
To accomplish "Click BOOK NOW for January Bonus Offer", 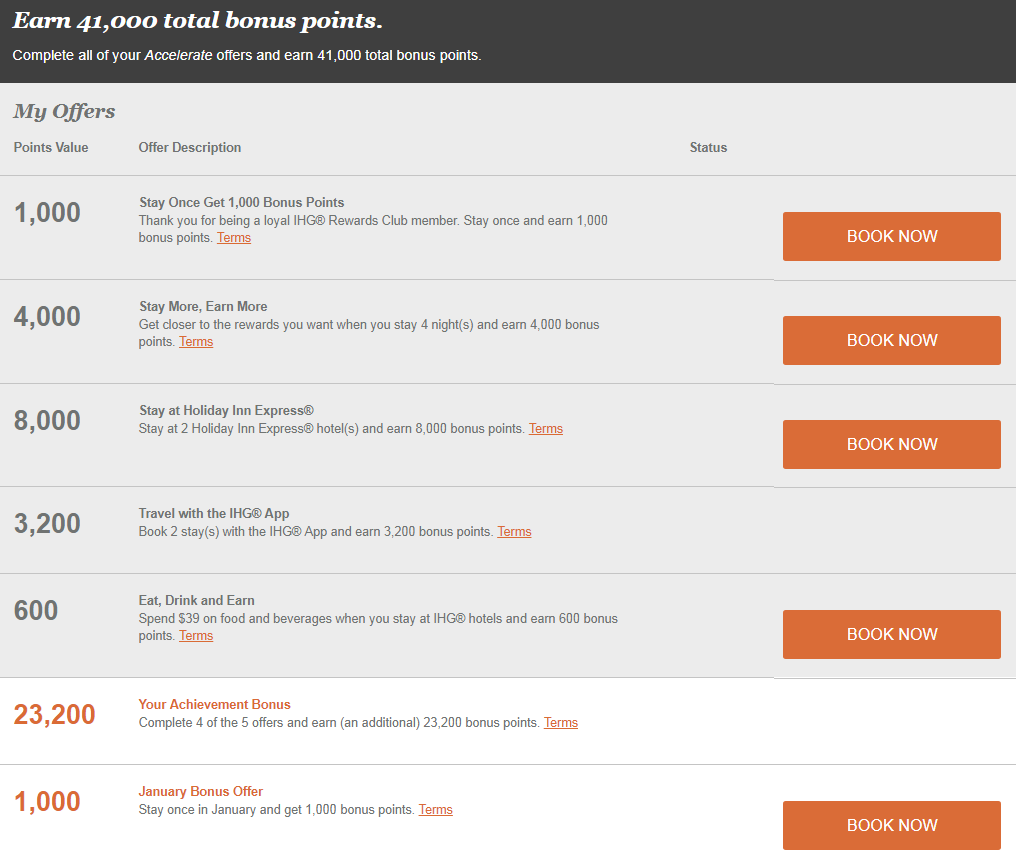I will (892, 825).
